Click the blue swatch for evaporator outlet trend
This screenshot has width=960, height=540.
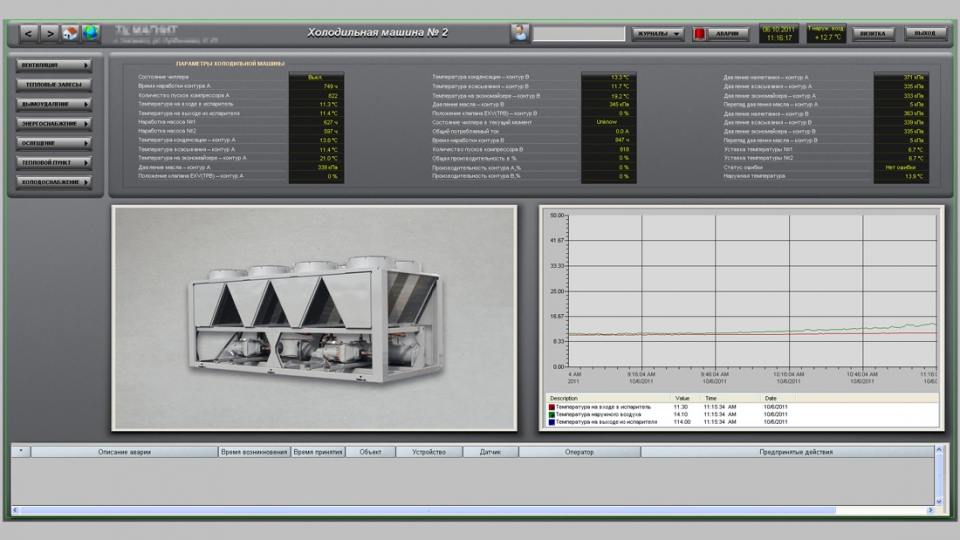(x=552, y=422)
